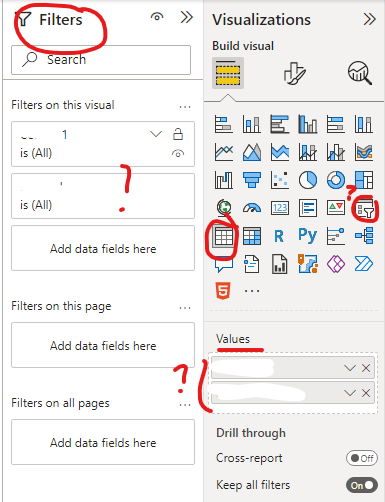
Task: Insert a Python visual
Action: coord(308,236)
